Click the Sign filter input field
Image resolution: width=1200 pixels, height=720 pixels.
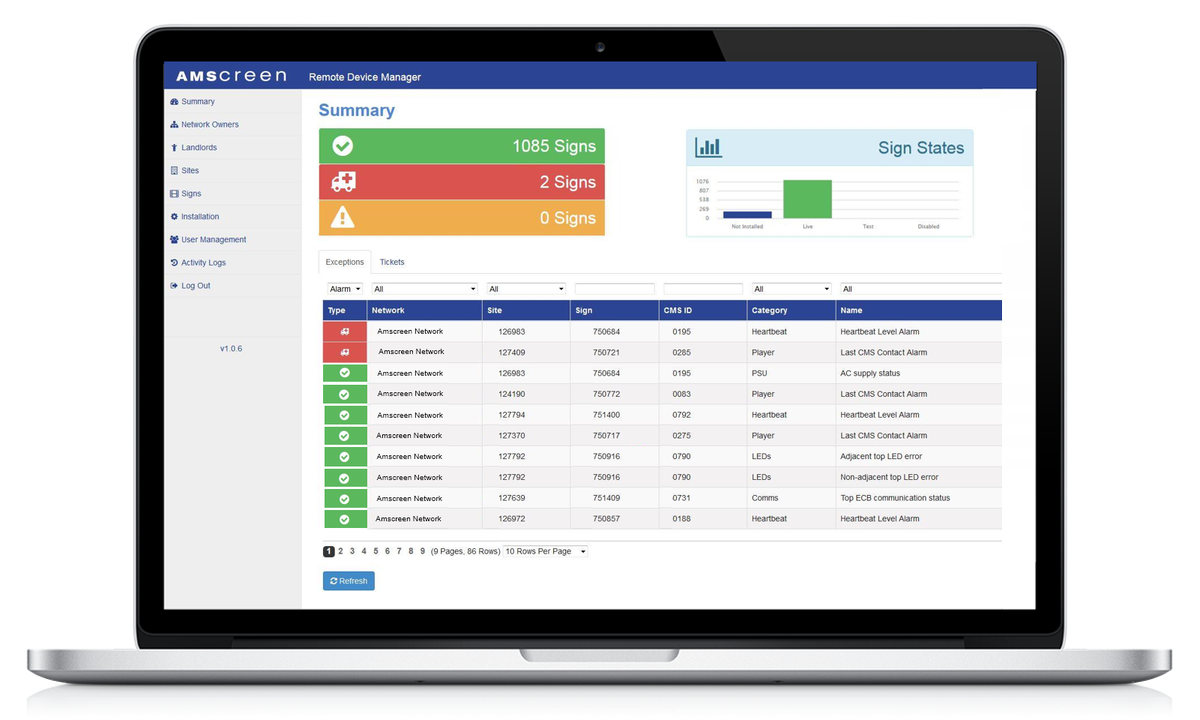(615, 289)
